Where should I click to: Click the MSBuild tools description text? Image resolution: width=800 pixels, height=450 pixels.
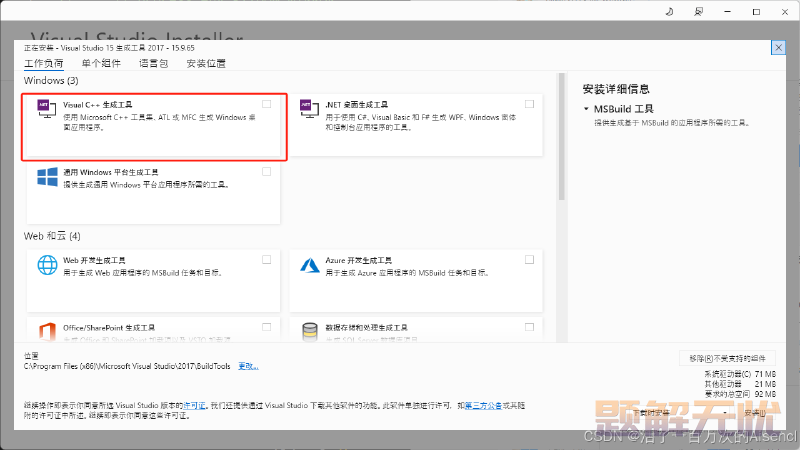pos(671,123)
